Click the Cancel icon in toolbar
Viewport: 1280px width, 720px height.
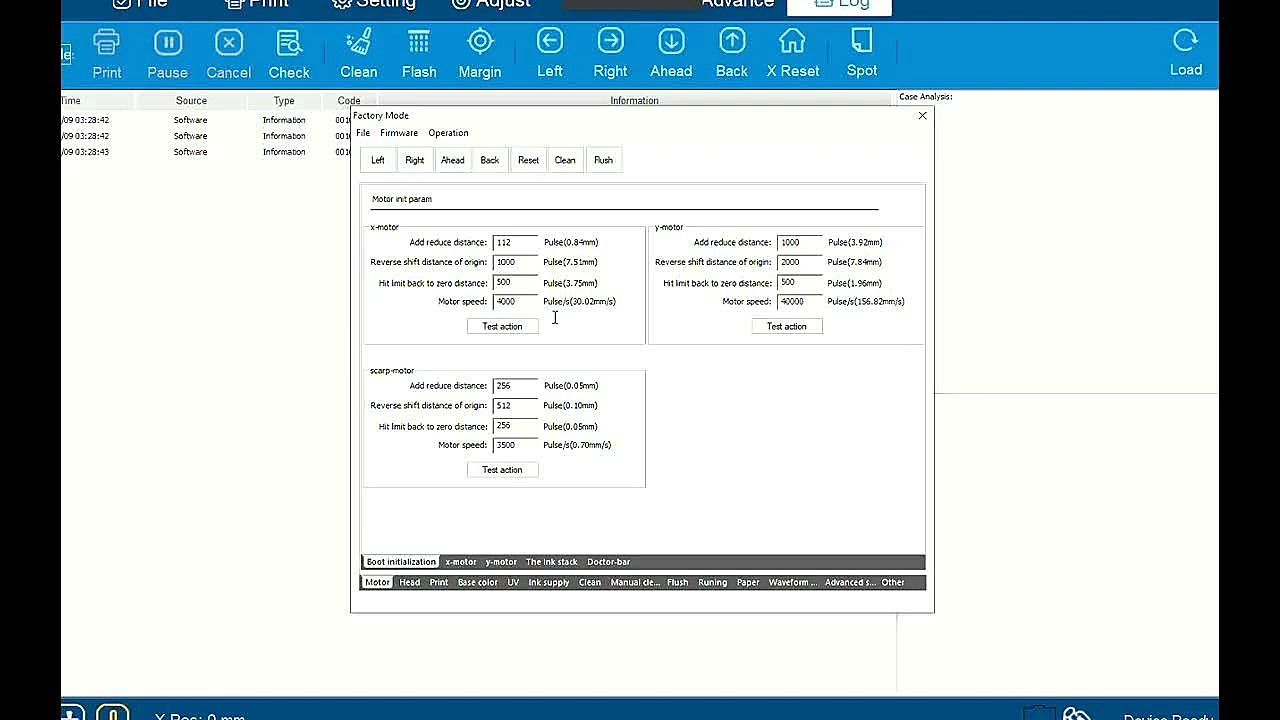[x=228, y=42]
